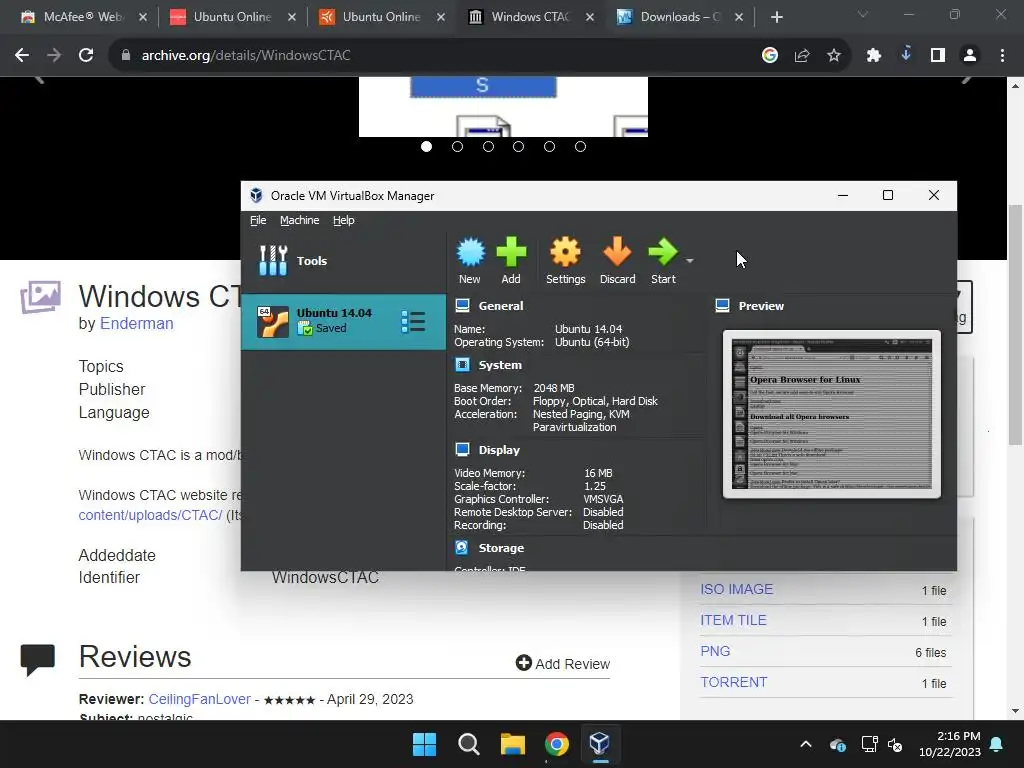Click General section header icon
The width and height of the screenshot is (1024, 768).
(462, 305)
